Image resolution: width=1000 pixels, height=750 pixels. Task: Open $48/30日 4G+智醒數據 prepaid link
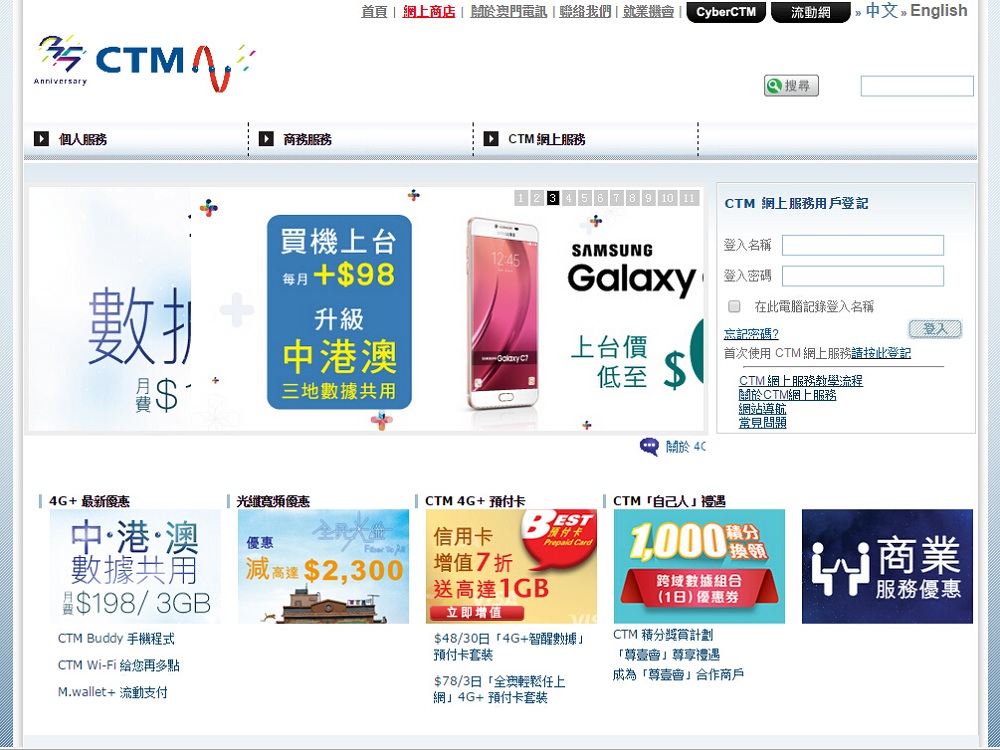coord(509,646)
